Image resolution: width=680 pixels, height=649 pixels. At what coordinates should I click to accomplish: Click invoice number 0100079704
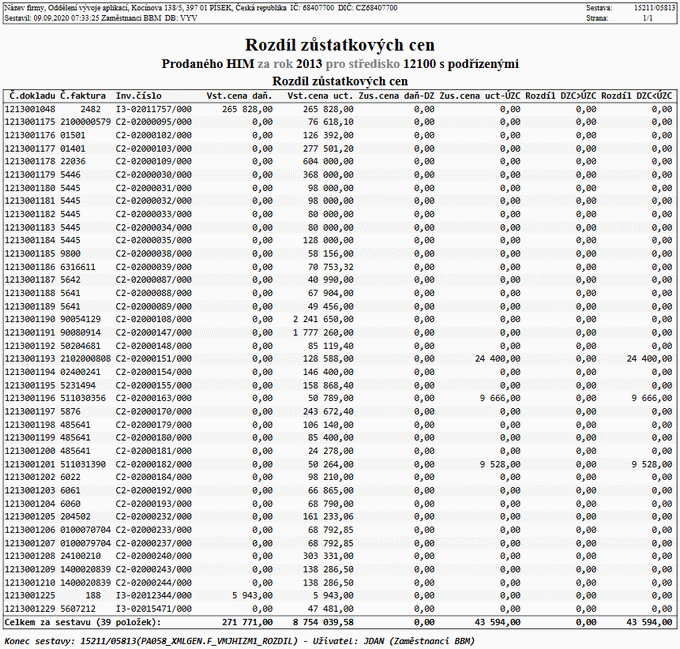pyautogui.click(x=85, y=543)
